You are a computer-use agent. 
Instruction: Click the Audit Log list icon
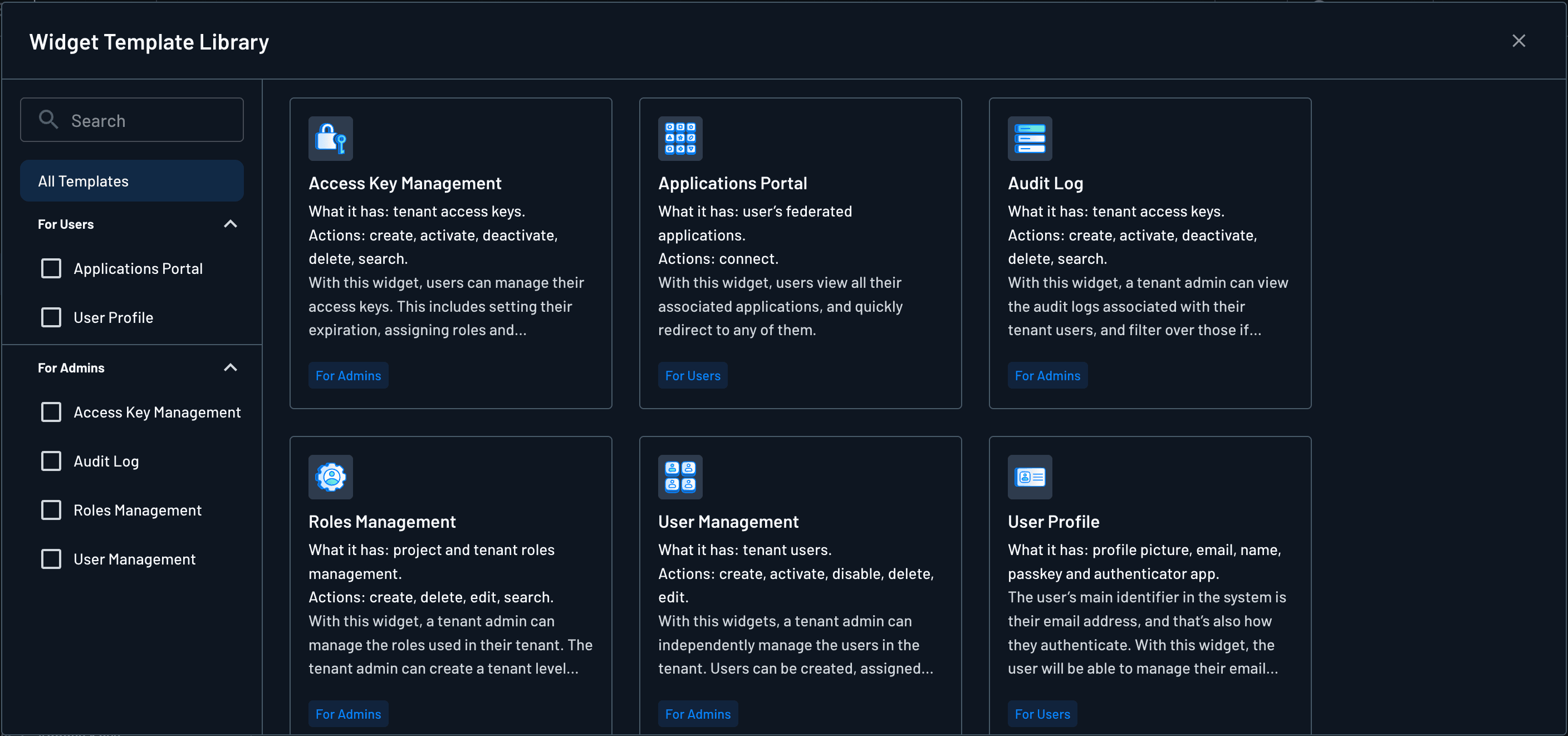(1030, 138)
